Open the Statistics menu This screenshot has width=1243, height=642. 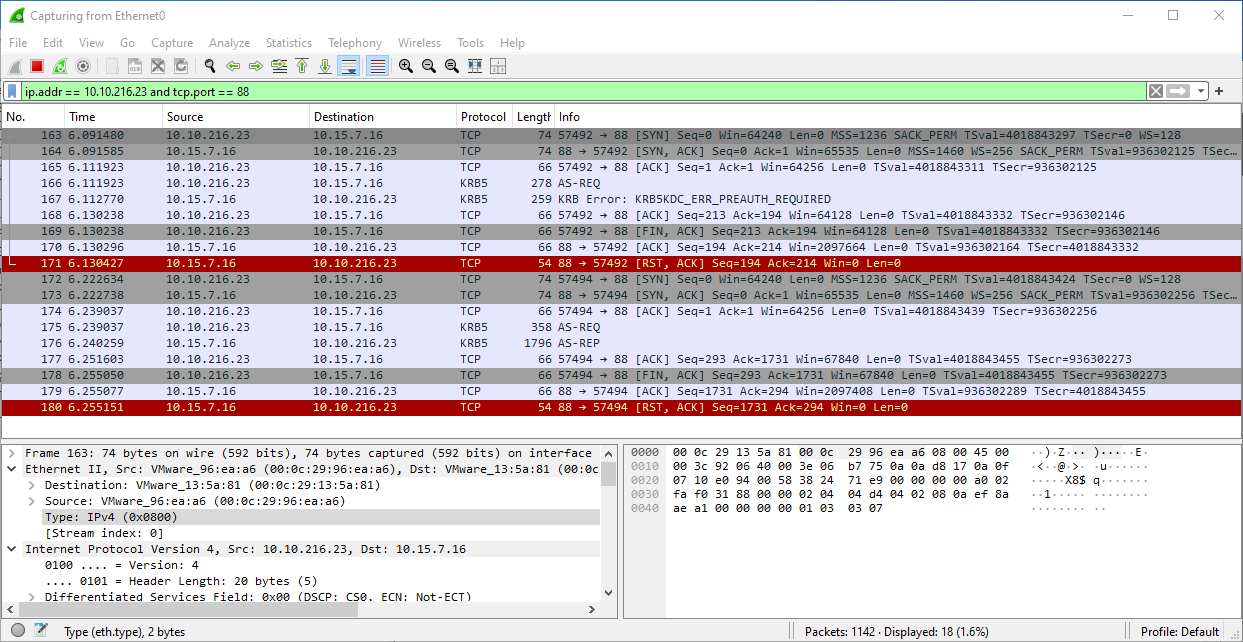[x=289, y=43]
